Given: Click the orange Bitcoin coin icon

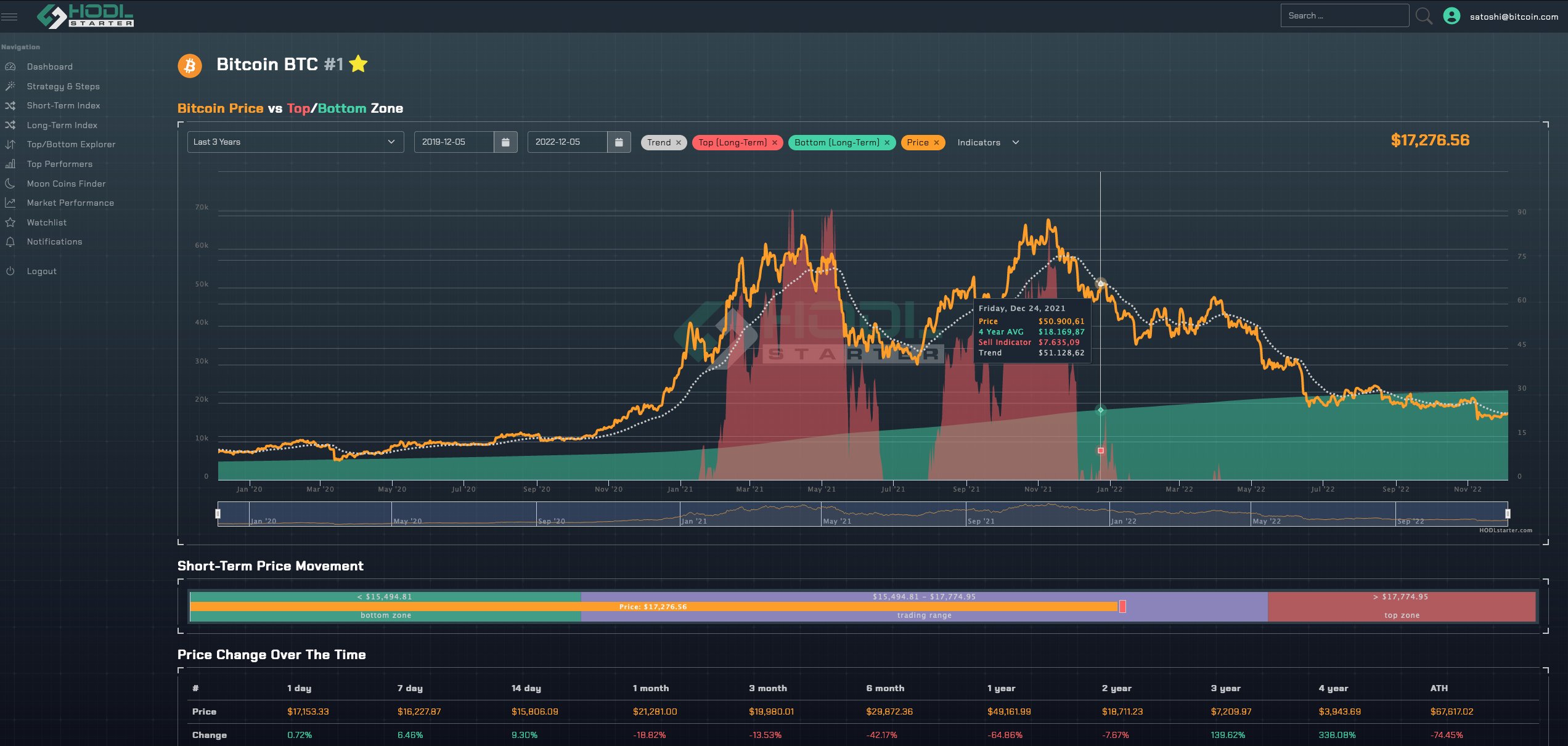Looking at the screenshot, I should click(190, 65).
